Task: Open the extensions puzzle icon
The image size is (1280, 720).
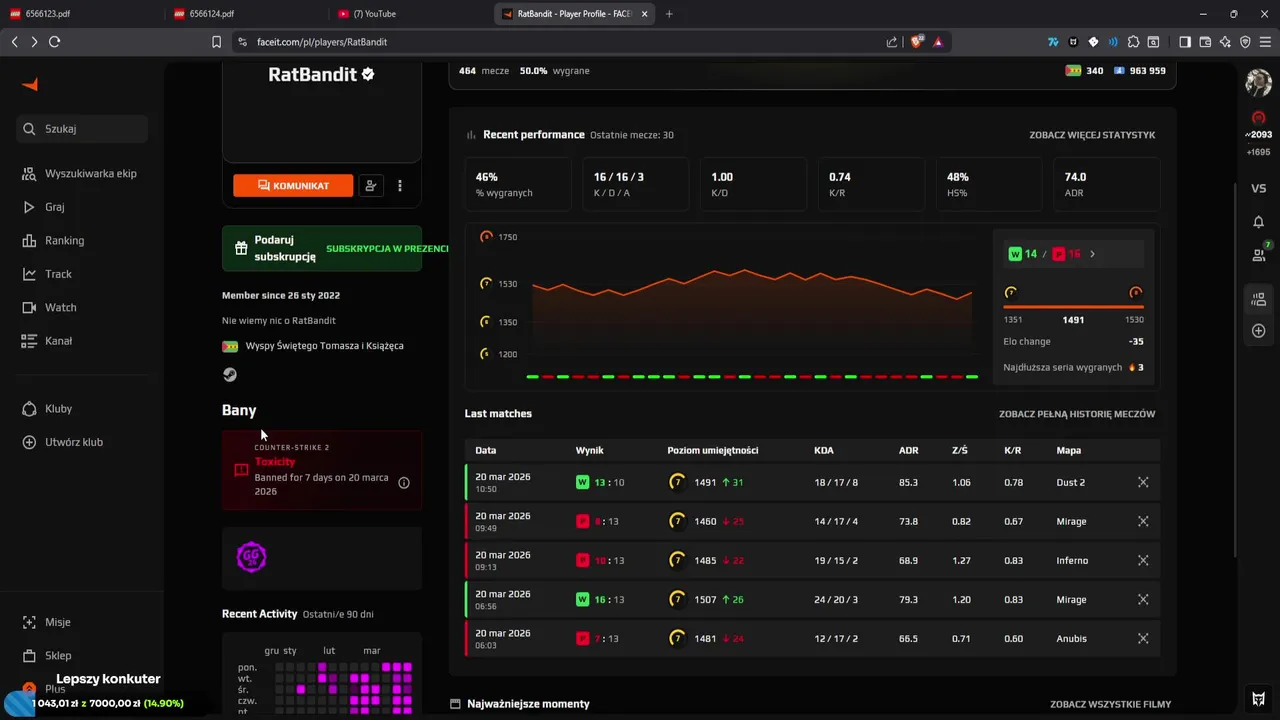Action: pos(1133,42)
